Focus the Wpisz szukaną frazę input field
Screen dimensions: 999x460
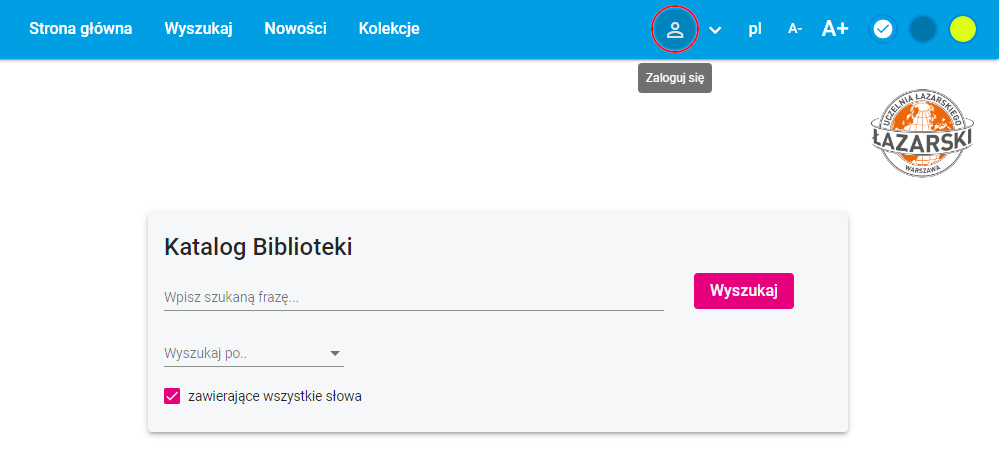coord(413,298)
